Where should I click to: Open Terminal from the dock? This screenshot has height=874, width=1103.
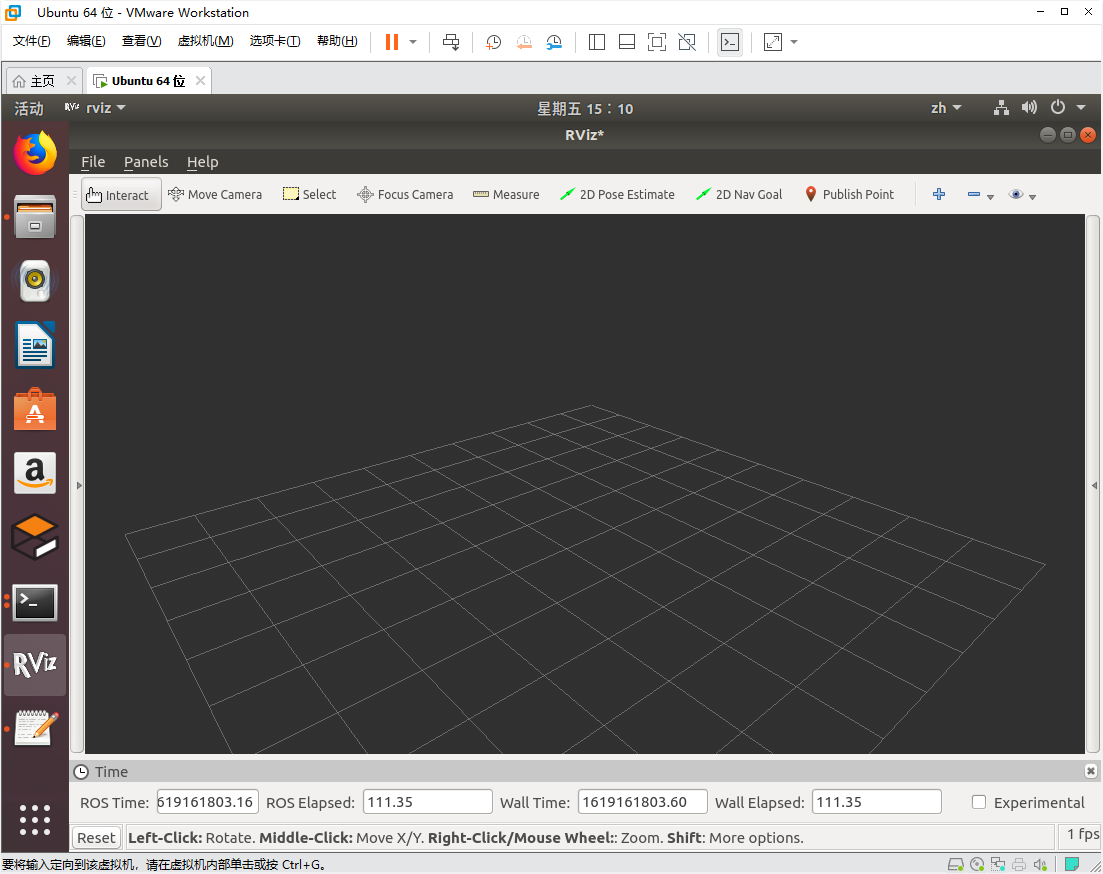pos(34,602)
